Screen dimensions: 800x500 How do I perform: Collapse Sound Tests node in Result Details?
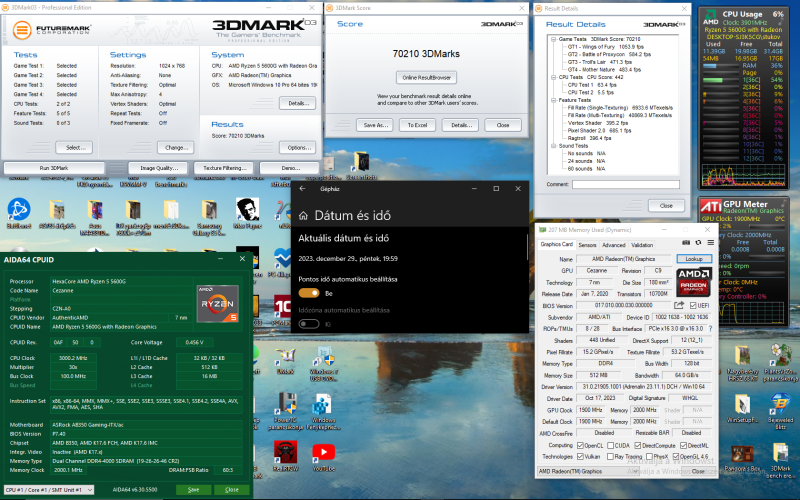(553, 145)
